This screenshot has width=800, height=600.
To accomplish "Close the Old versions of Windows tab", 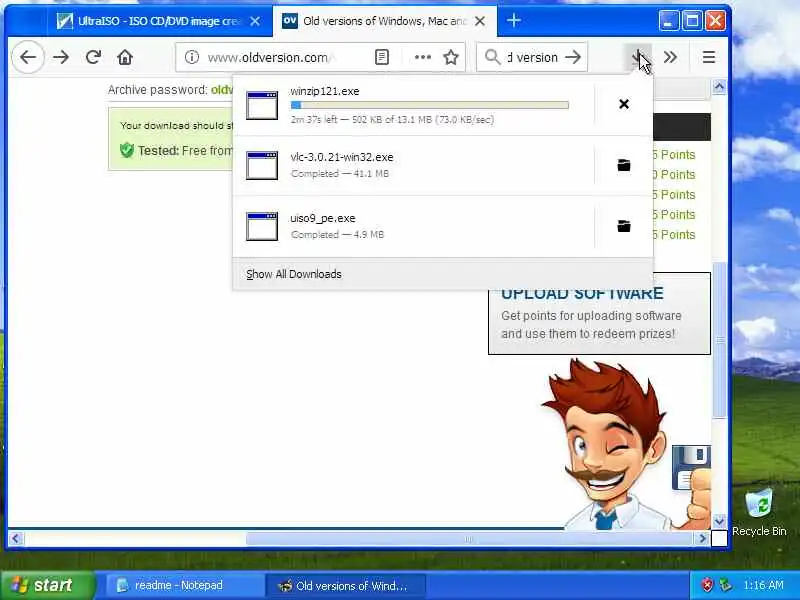I will (x=480, y=21).
